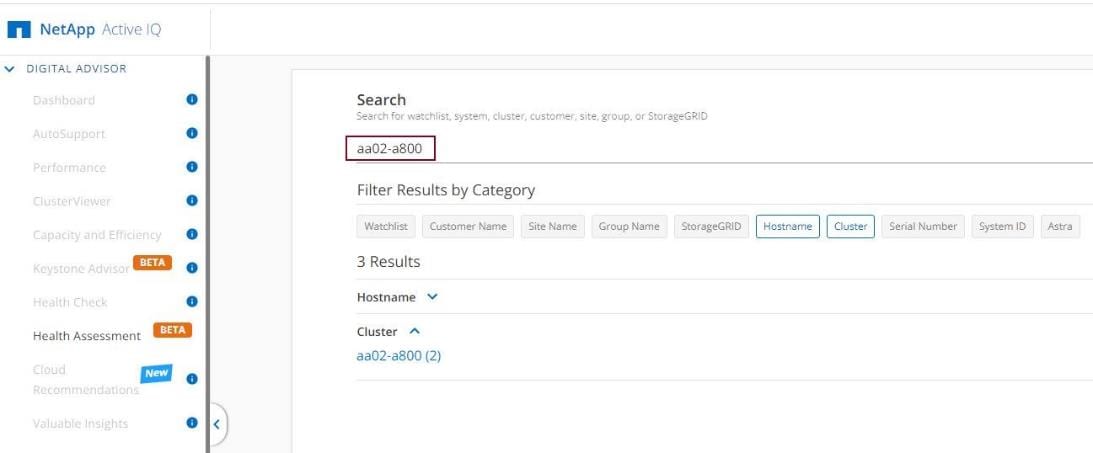Disable the Hostname category filter

point(788,226)
